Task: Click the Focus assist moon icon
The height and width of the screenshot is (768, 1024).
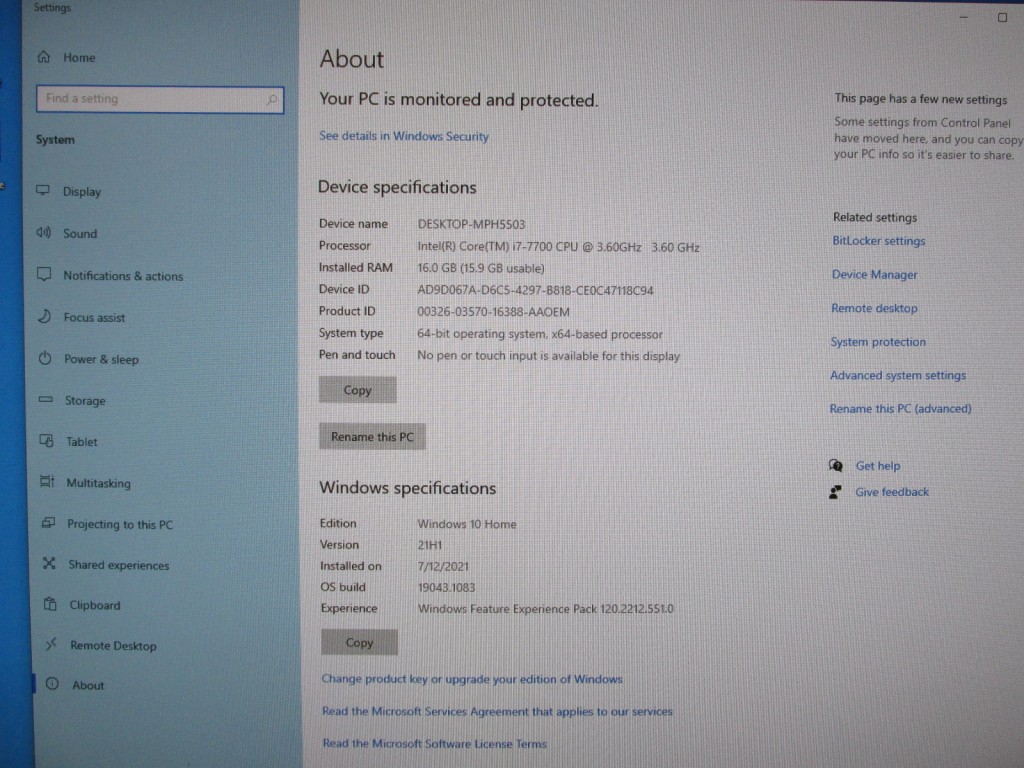Action: [44, 317]
